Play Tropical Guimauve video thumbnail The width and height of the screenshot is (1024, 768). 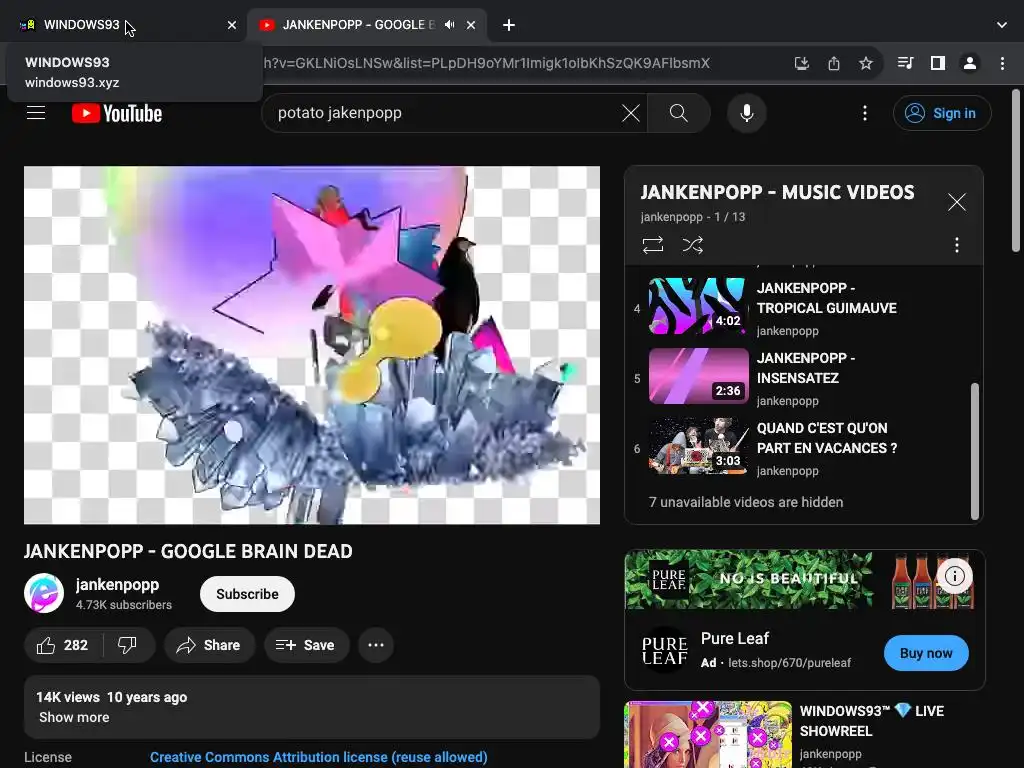[698, 306]
